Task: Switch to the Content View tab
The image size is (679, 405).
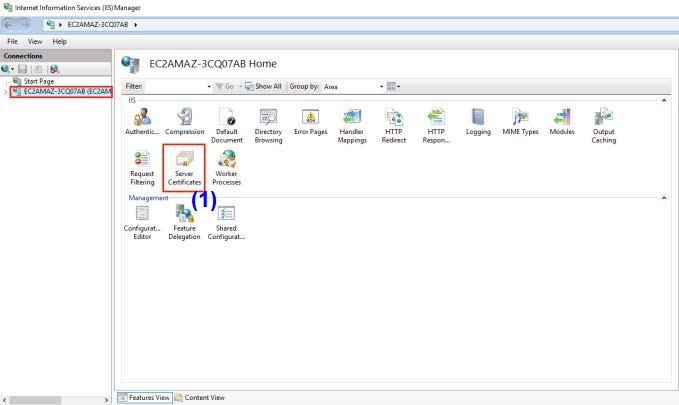Action: tap(200, 398)
